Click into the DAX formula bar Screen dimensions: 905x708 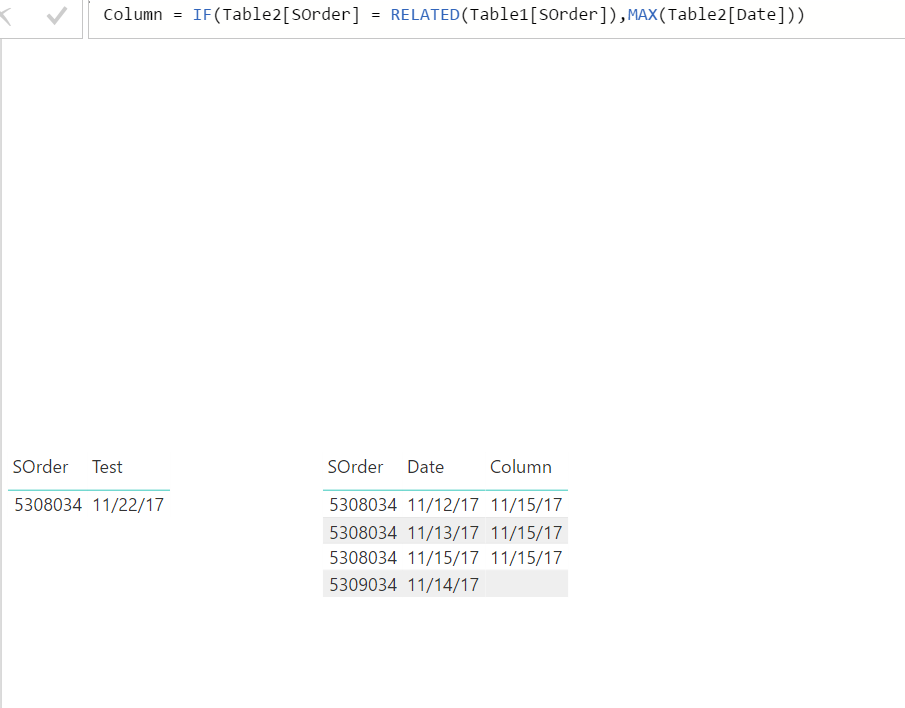pos(496,18)
